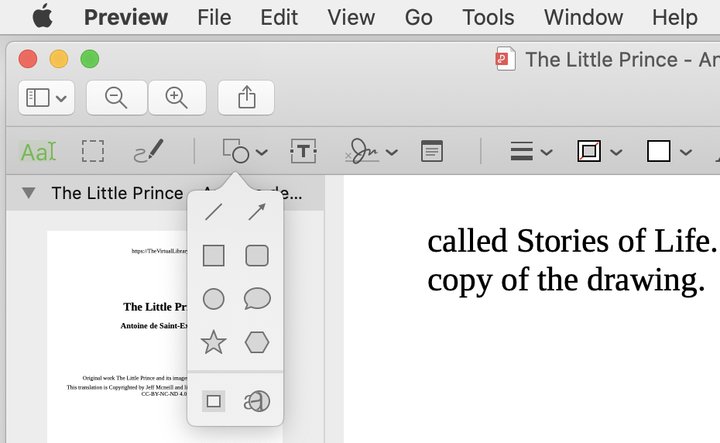720x443 pixels.
Task: Open the View menu
Action: tap(351, 17)
